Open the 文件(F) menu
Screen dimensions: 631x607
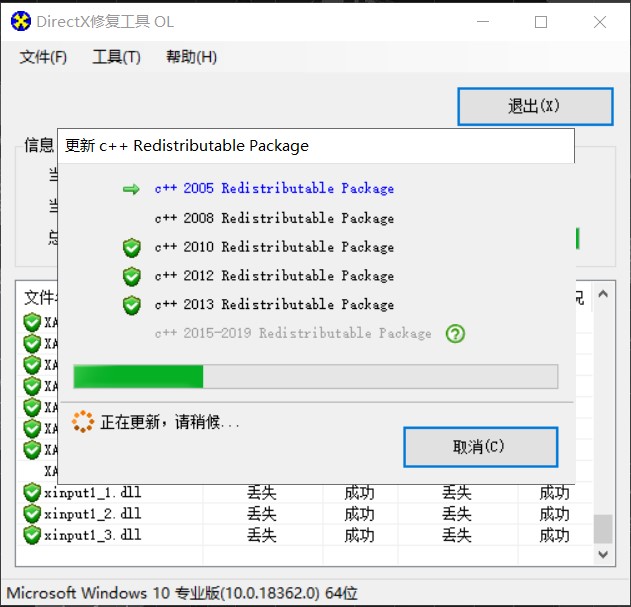(43, 57)
